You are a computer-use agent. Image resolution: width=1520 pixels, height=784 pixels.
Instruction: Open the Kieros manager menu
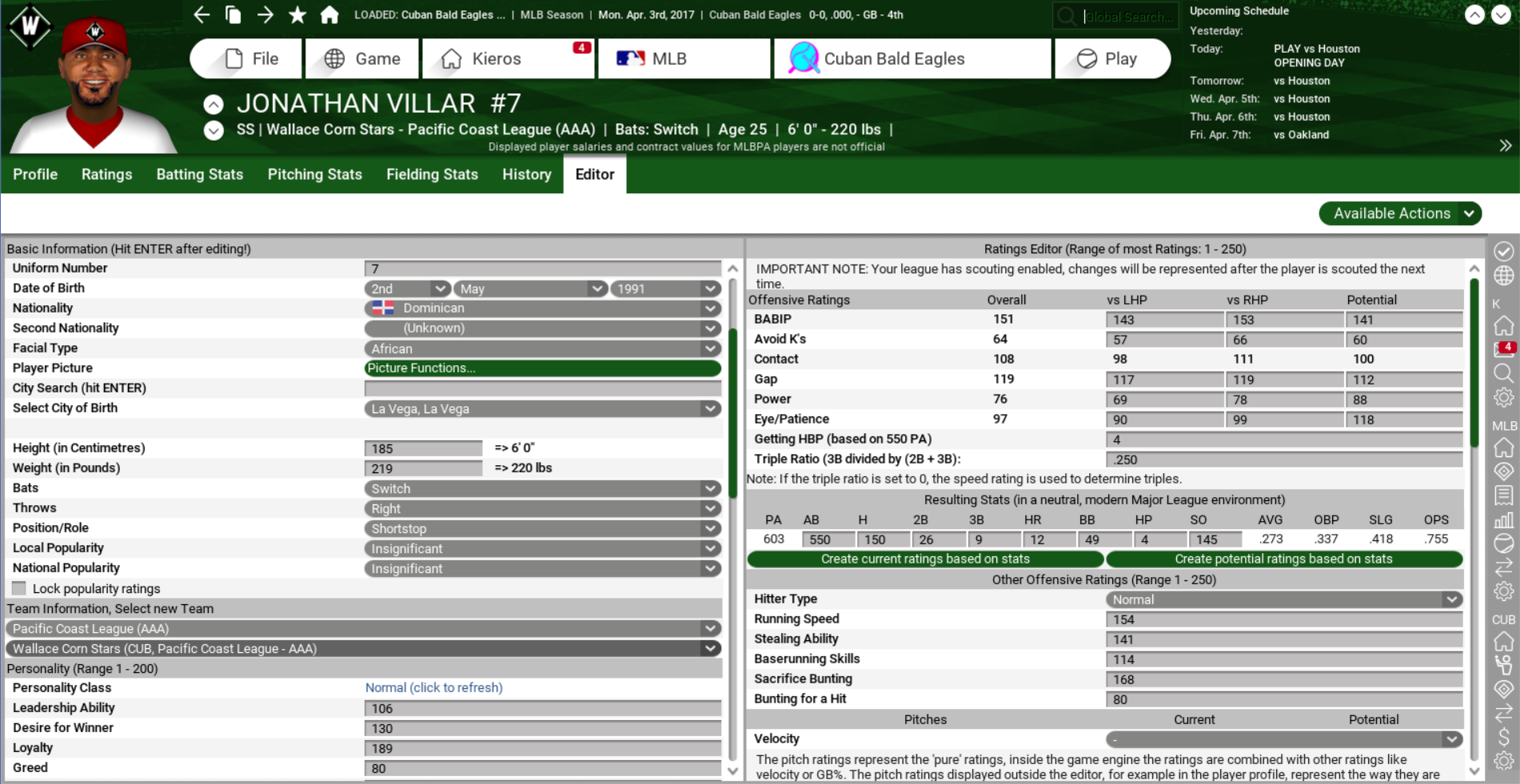click(509, 58)
